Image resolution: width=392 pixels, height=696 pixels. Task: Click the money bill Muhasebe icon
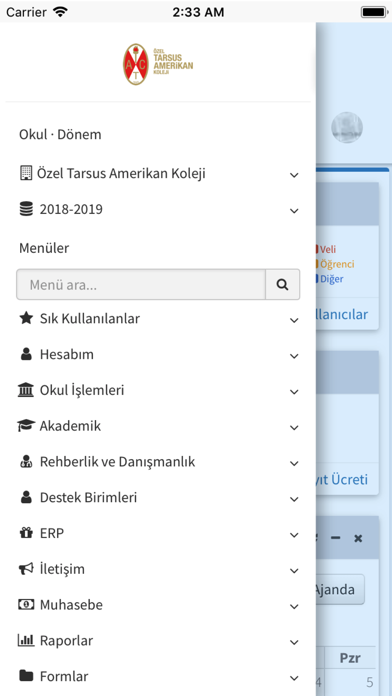(x=26, y=605)
